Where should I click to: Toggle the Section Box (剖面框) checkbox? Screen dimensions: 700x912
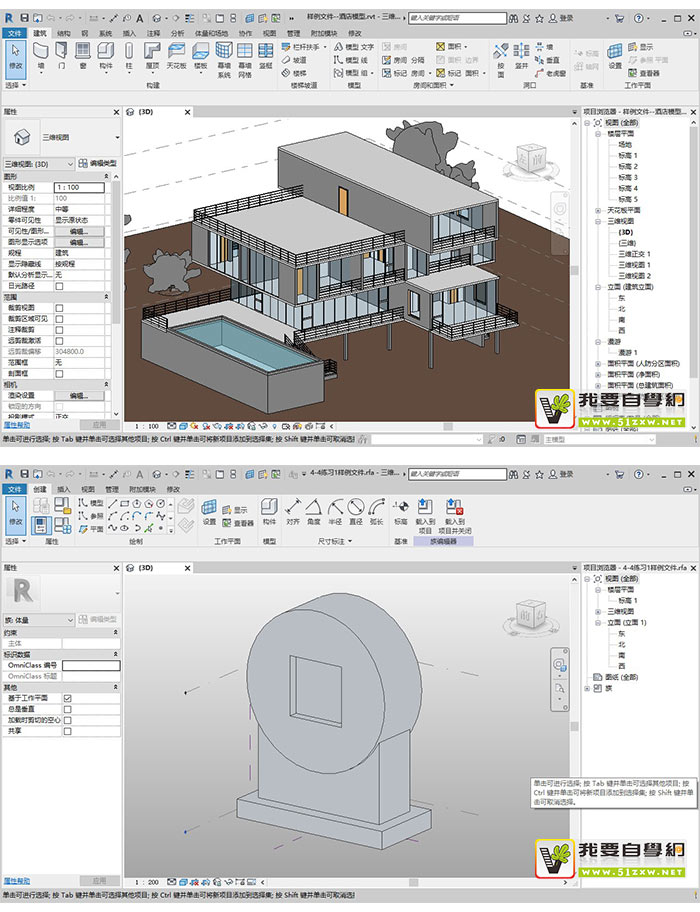(x=59, y=374)
